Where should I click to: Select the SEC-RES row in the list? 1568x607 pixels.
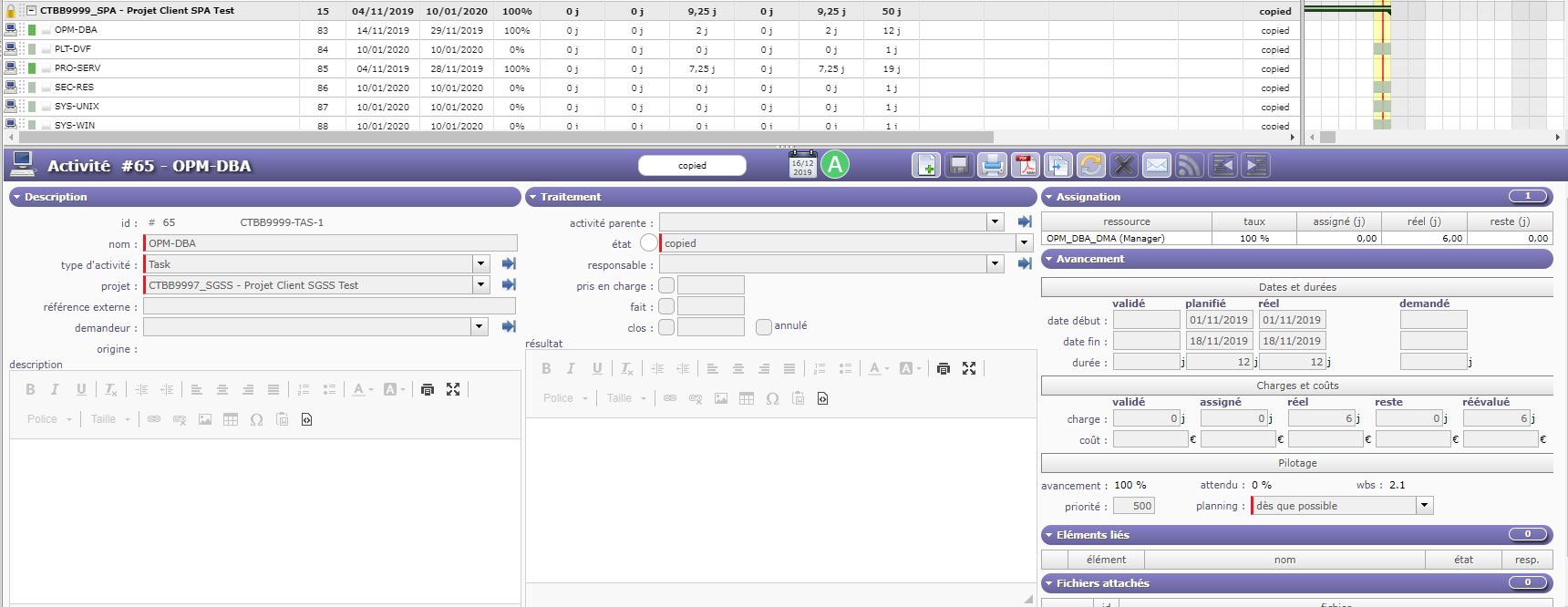(x=74, y=87)
